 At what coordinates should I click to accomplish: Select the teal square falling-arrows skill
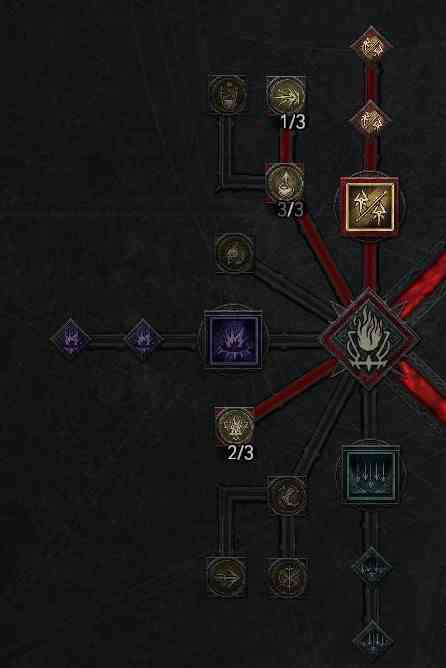point(370,475)
